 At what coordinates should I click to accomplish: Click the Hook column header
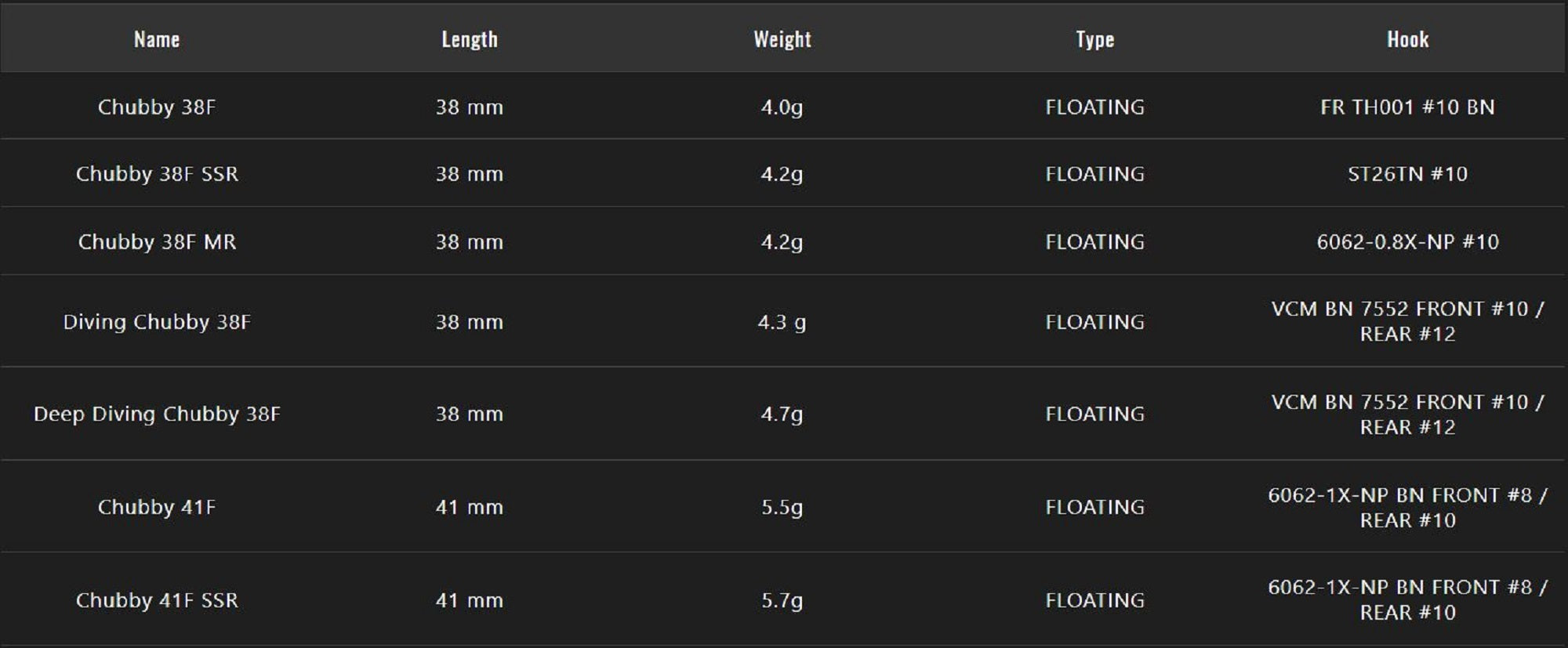[1407, 39]
